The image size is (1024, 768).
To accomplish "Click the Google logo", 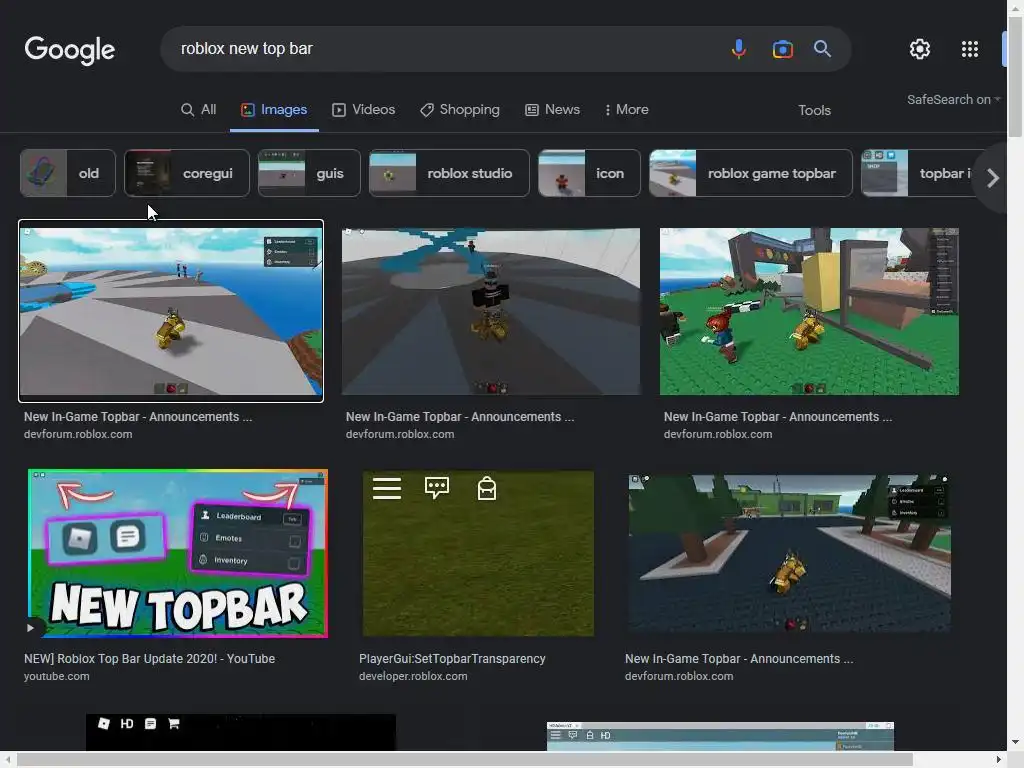I will [x=69, y=50].
